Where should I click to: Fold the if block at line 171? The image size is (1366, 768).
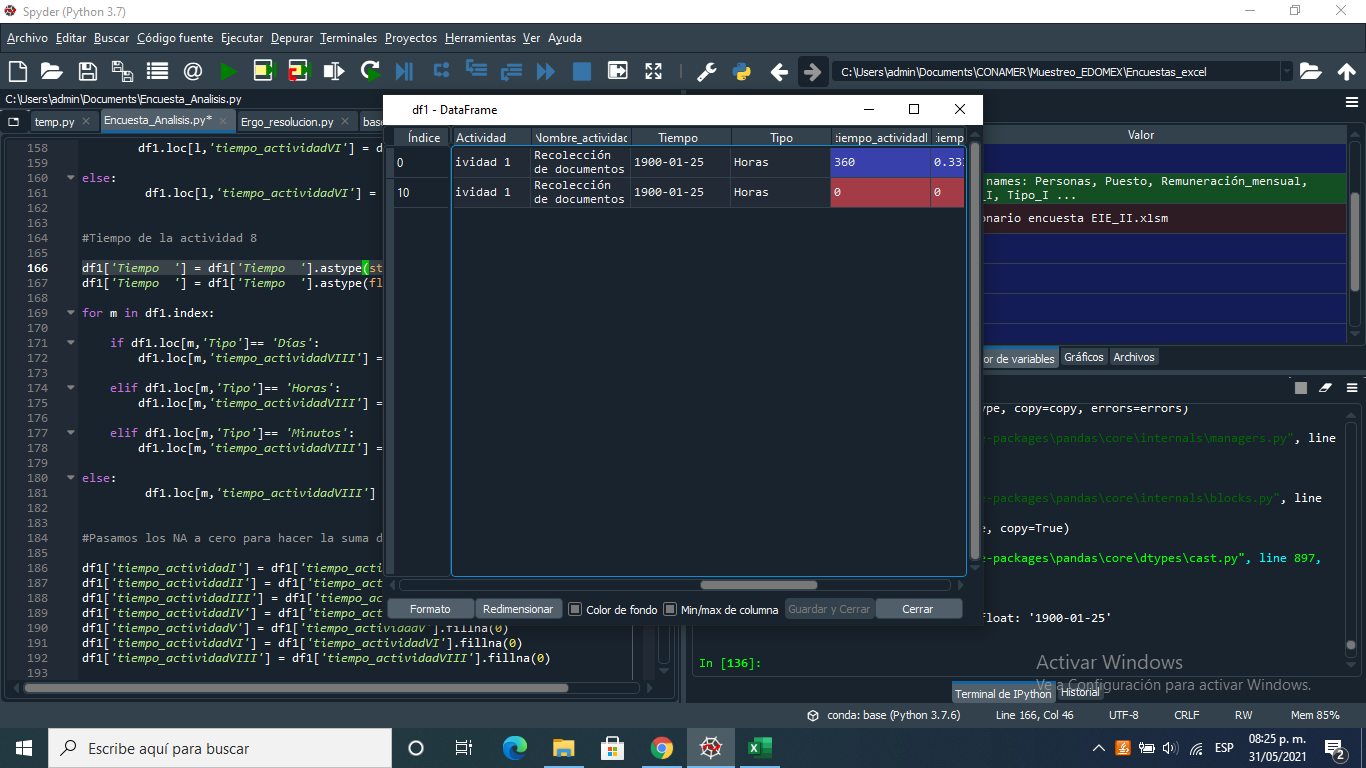point(71,343)
